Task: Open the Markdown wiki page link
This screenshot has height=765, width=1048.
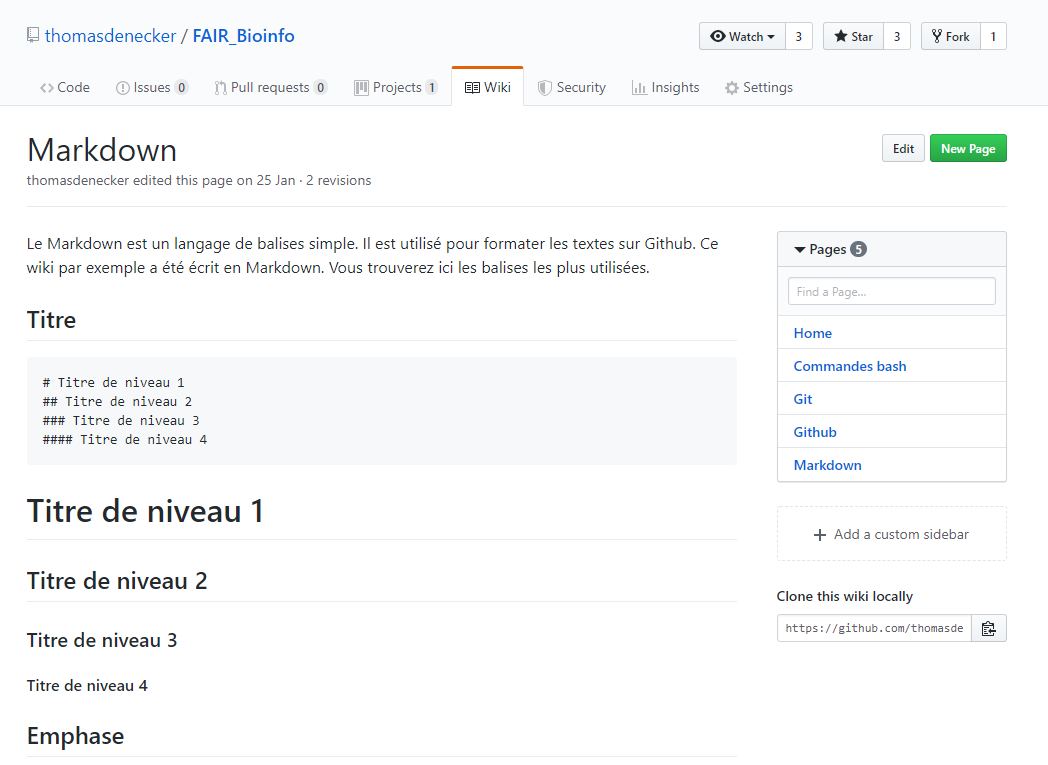Action: pos(827,466)
